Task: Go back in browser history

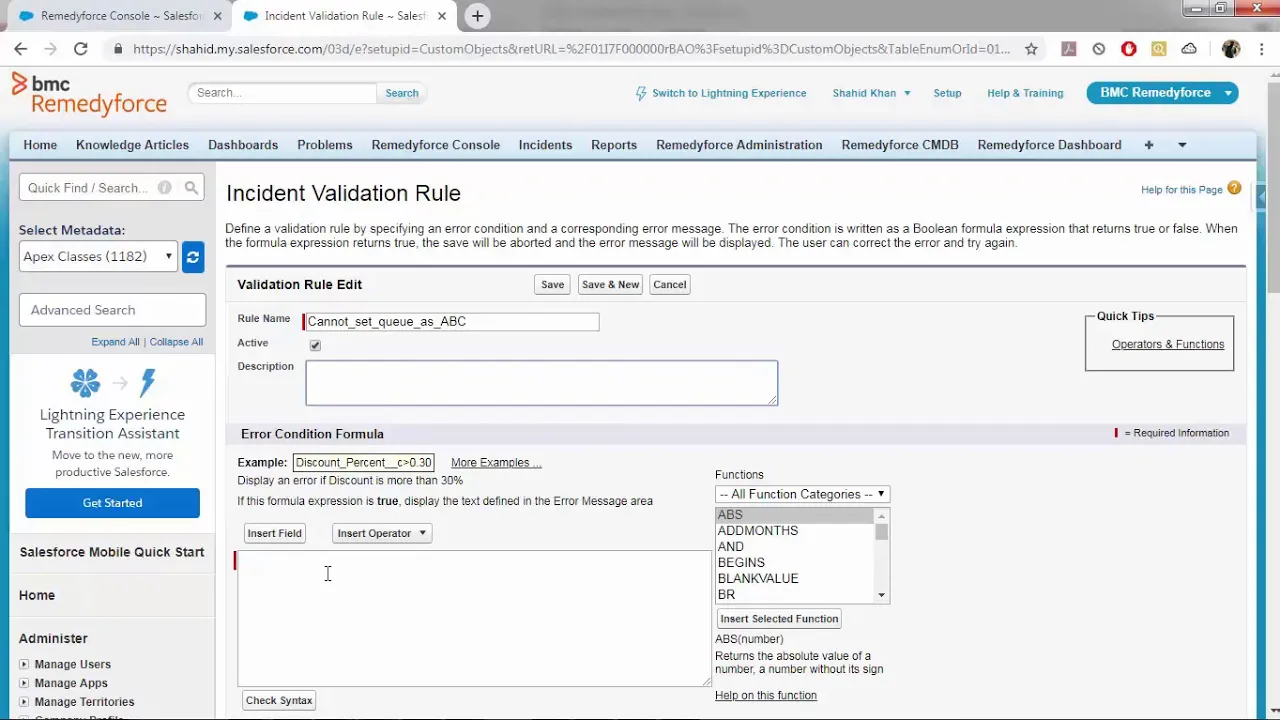Action: (21, 49)
